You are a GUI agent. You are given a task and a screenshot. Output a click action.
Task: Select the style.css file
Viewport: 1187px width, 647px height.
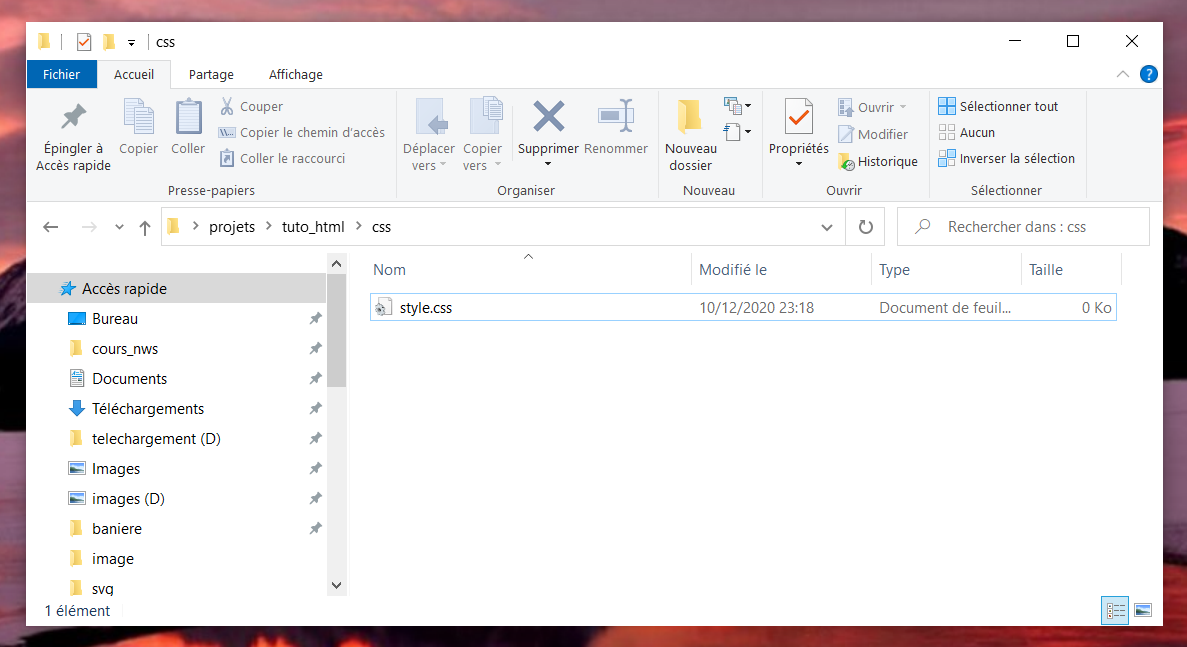point(743,307)
